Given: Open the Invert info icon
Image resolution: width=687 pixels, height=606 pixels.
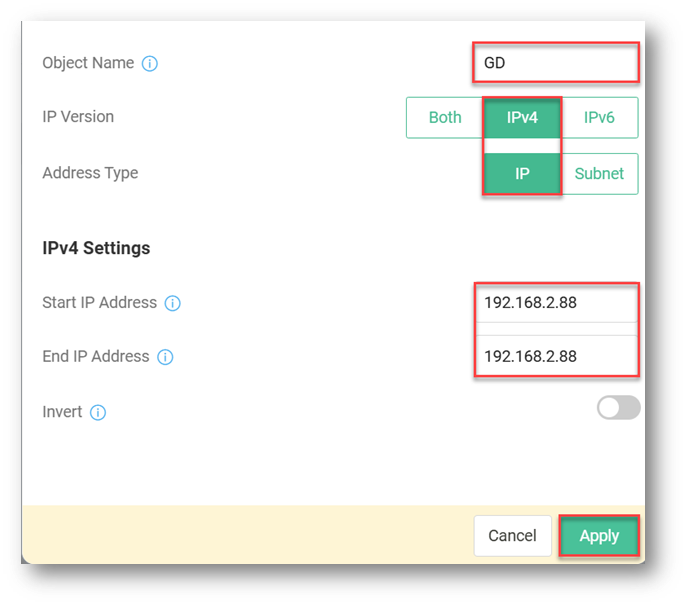Looking at the screenshot, I should tap(98, 412).
